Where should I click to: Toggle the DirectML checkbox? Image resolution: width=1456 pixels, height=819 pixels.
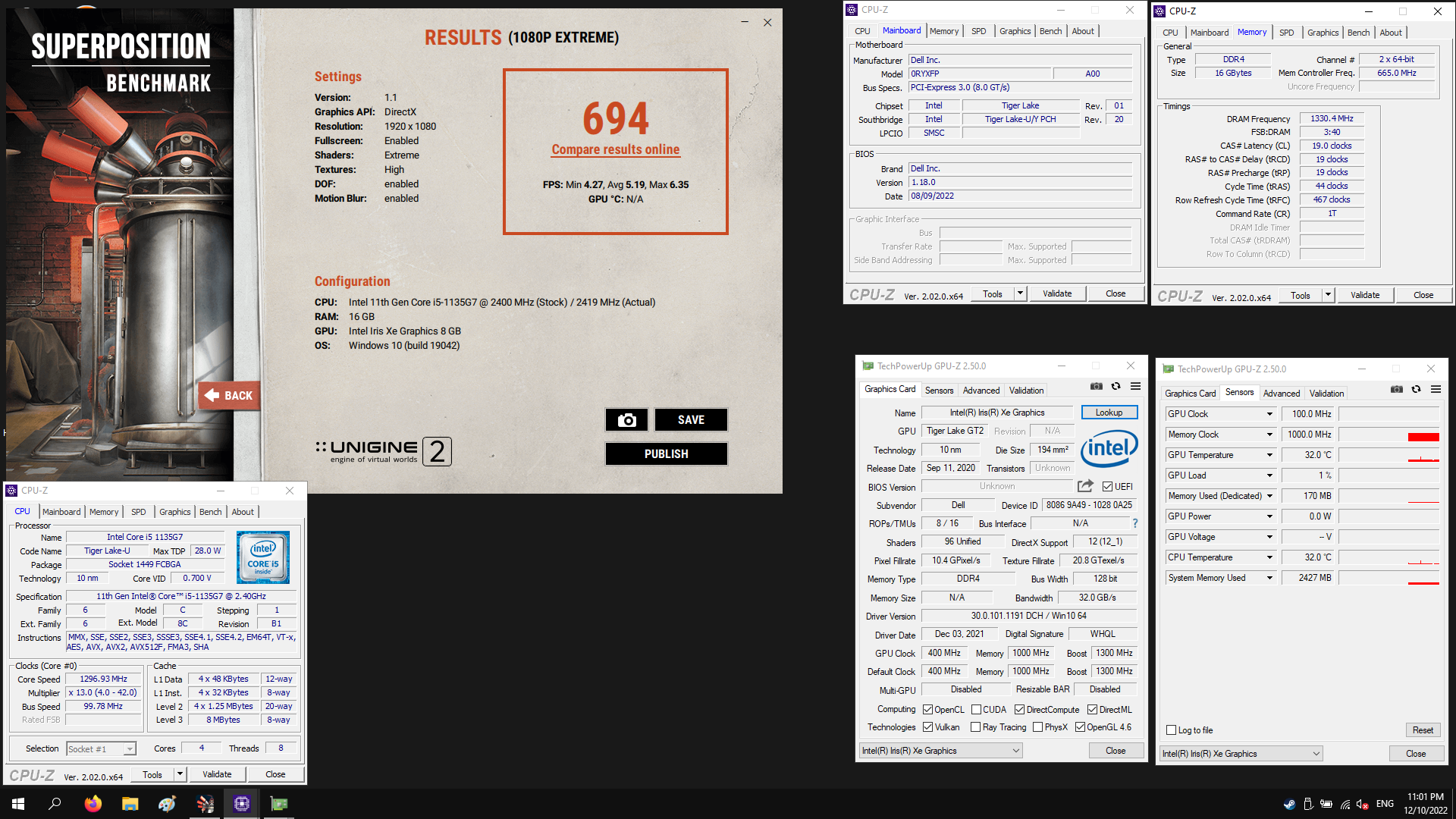(1092, 710)
